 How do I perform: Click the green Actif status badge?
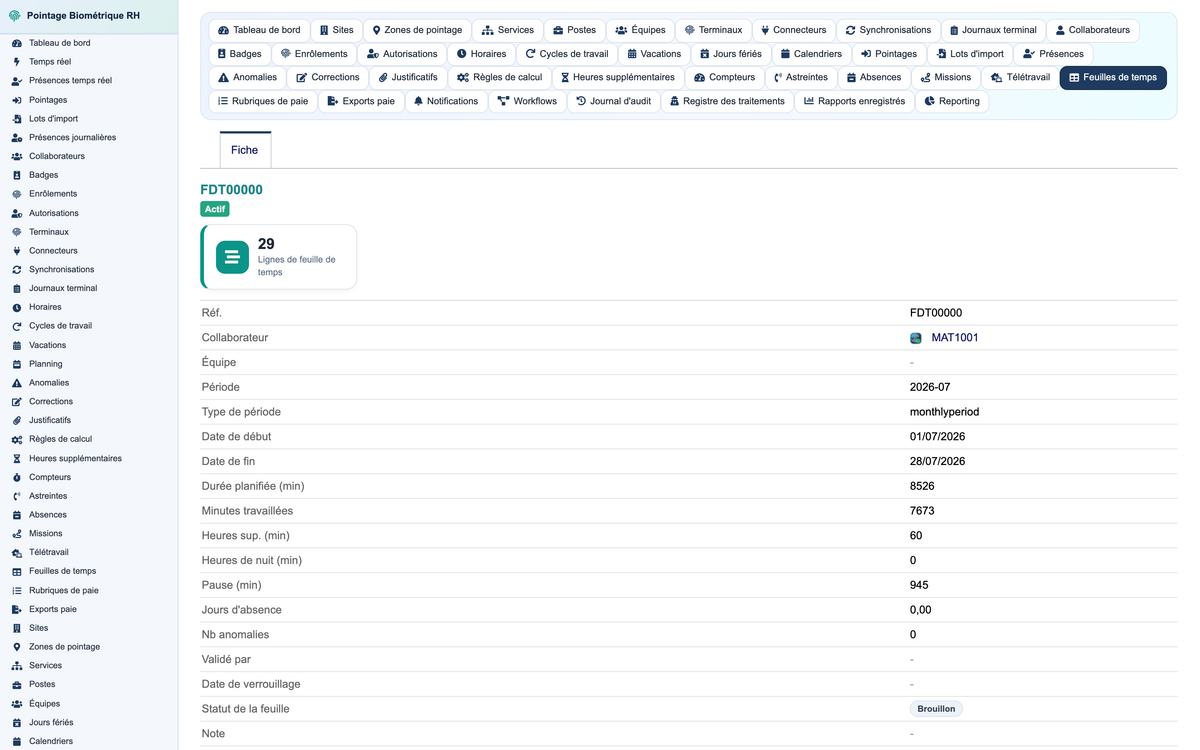click(x=215, y=209)
